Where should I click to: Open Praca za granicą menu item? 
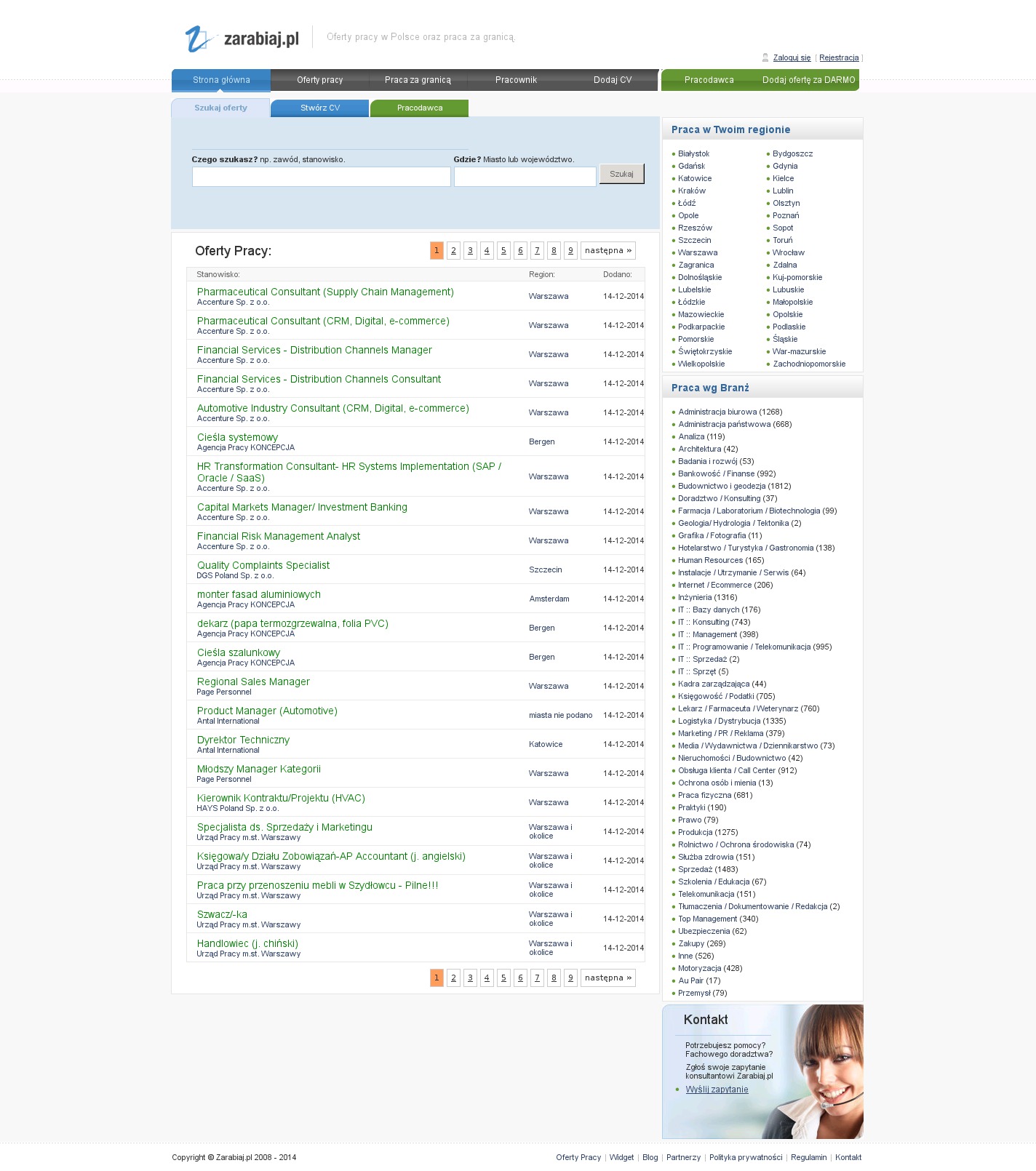click(418, 80)
